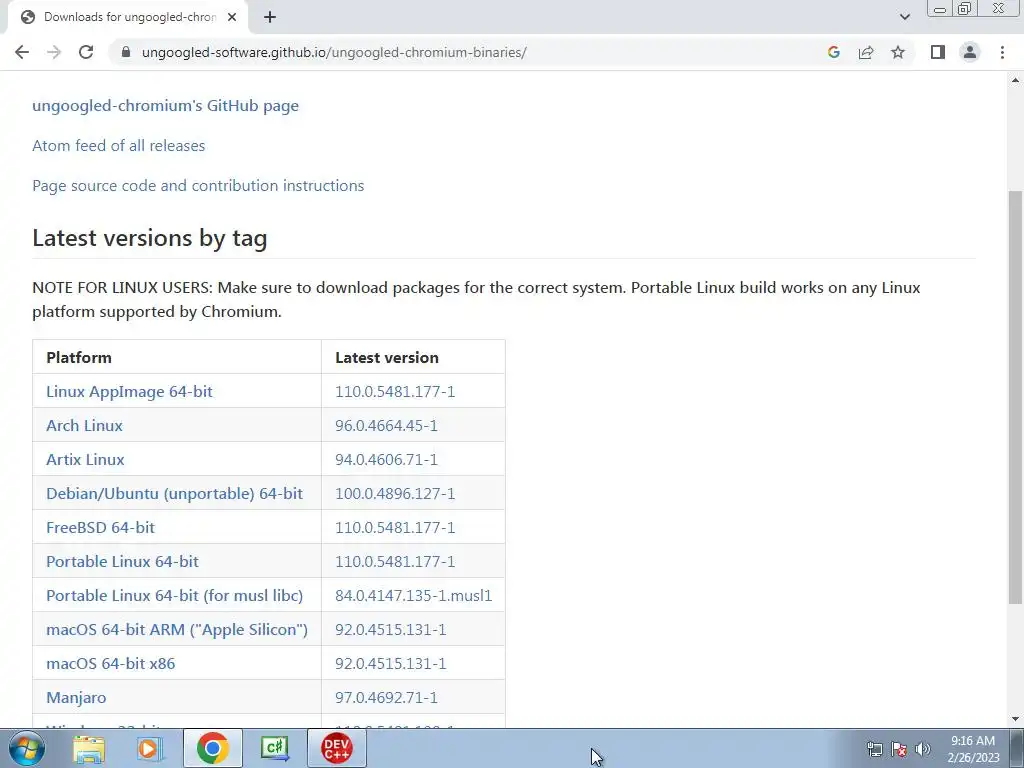Image resolution: width=1024 pixels, height=768 pixels.
Task: Open Debian/Ubuntu (unportable) 64-bit link
Action: [174, 493]
